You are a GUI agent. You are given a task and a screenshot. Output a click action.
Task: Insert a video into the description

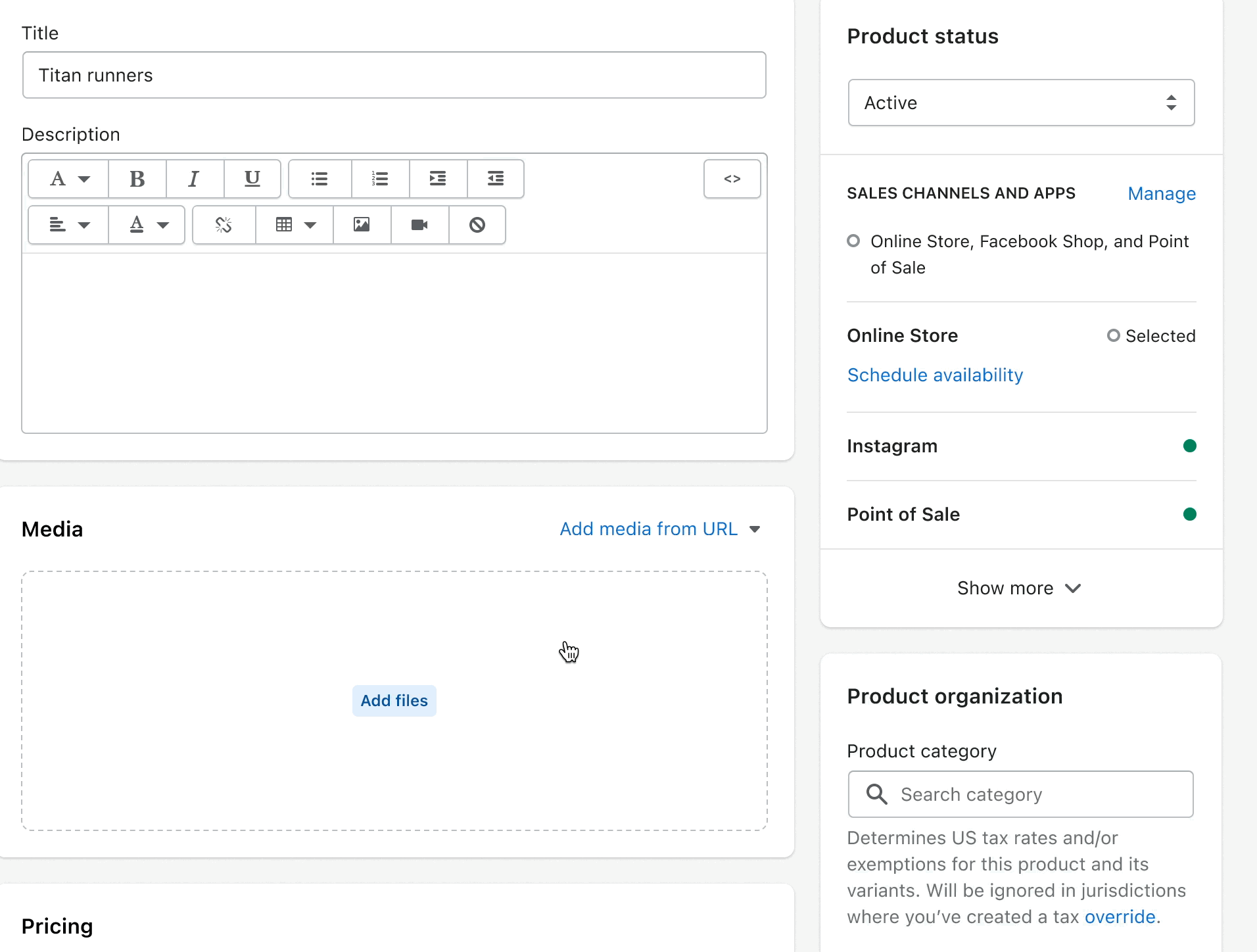[x=419, y=225]
